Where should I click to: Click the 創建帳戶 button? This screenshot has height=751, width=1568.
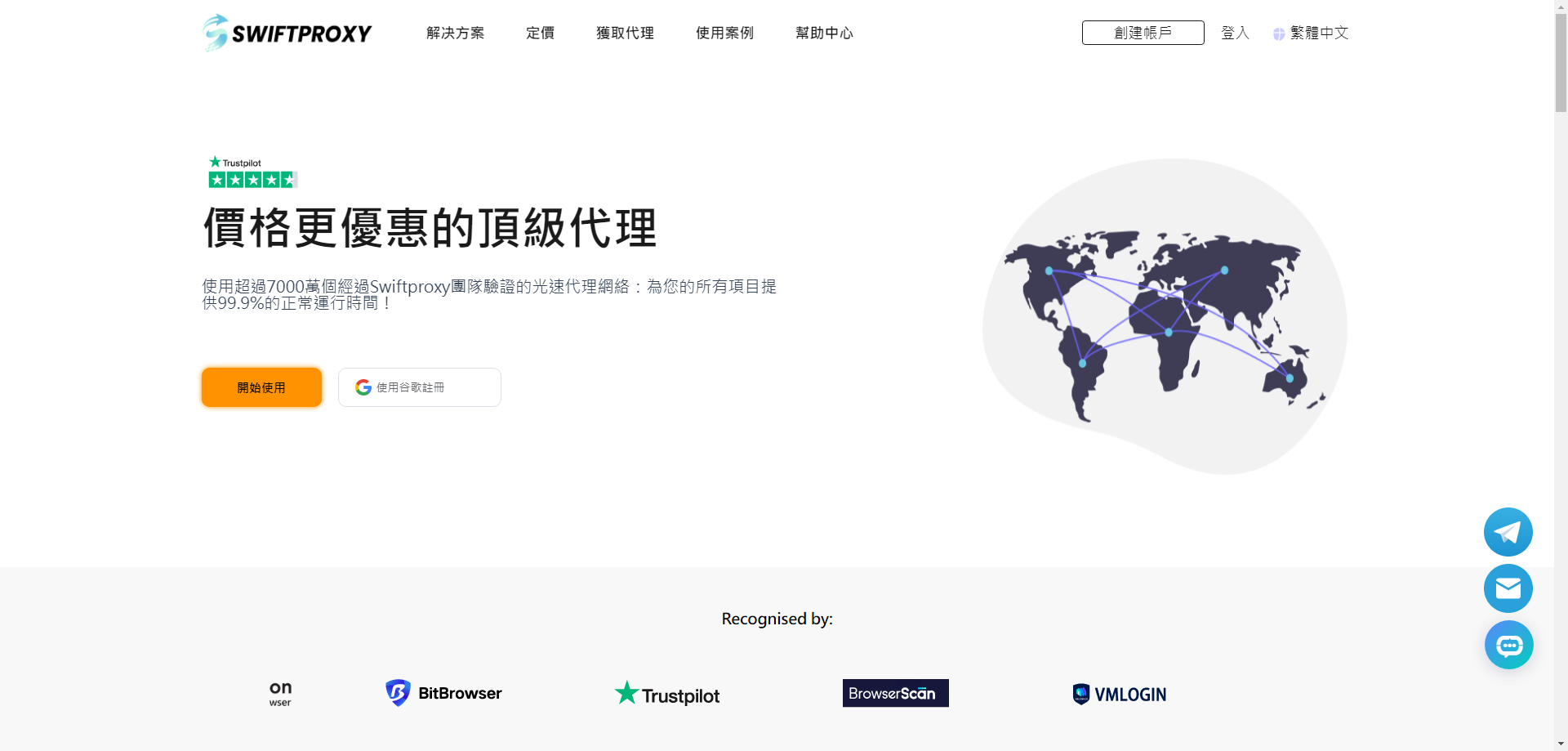[1142, 33]
